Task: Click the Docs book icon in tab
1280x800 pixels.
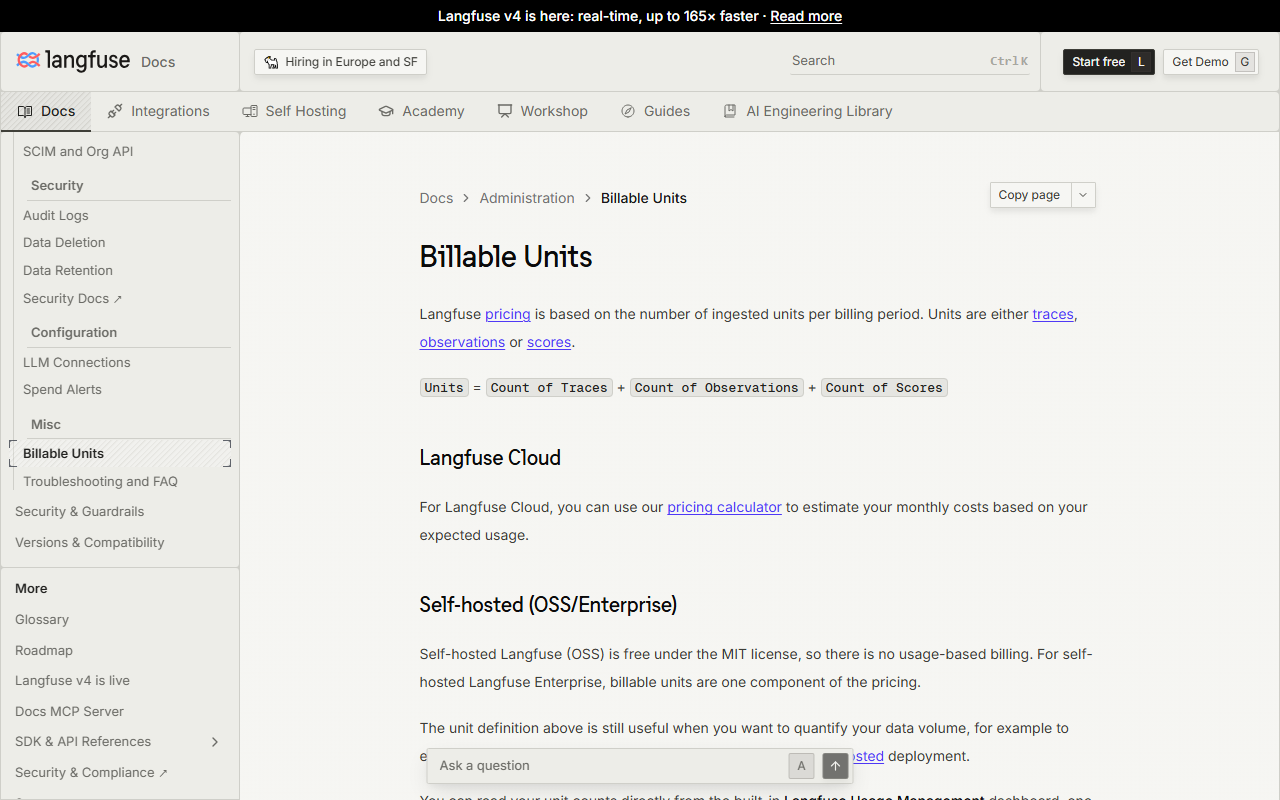Action: (25, 111)
